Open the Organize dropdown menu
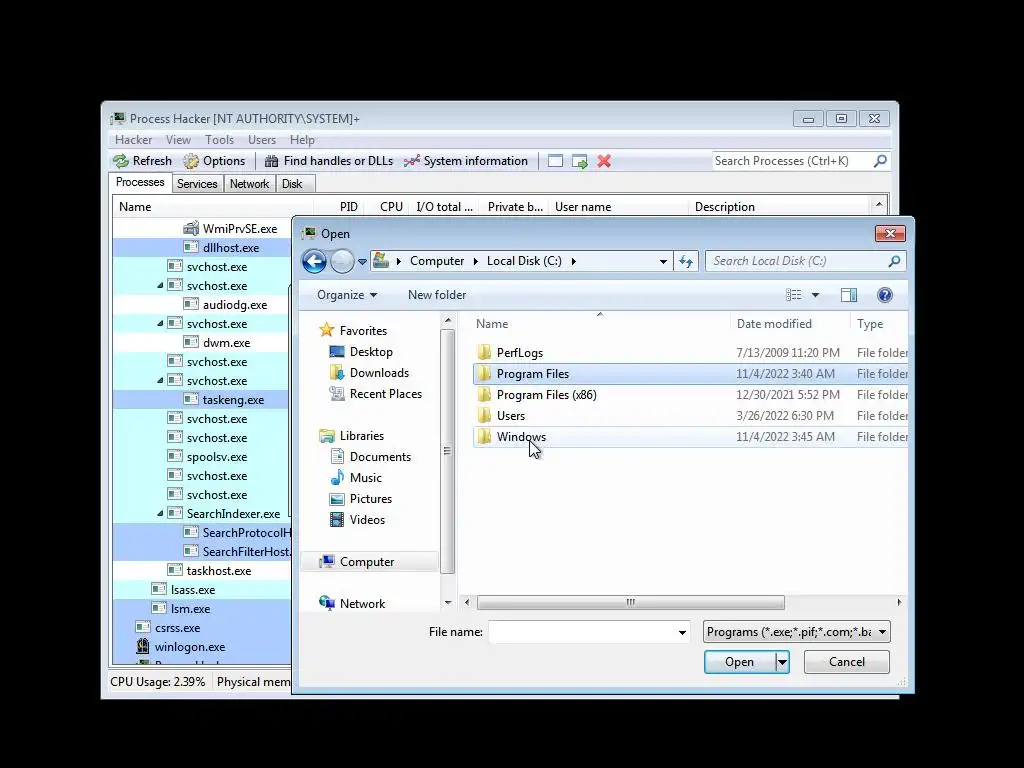This screenshot has width=1024, height=768. [x=347, y=295]
